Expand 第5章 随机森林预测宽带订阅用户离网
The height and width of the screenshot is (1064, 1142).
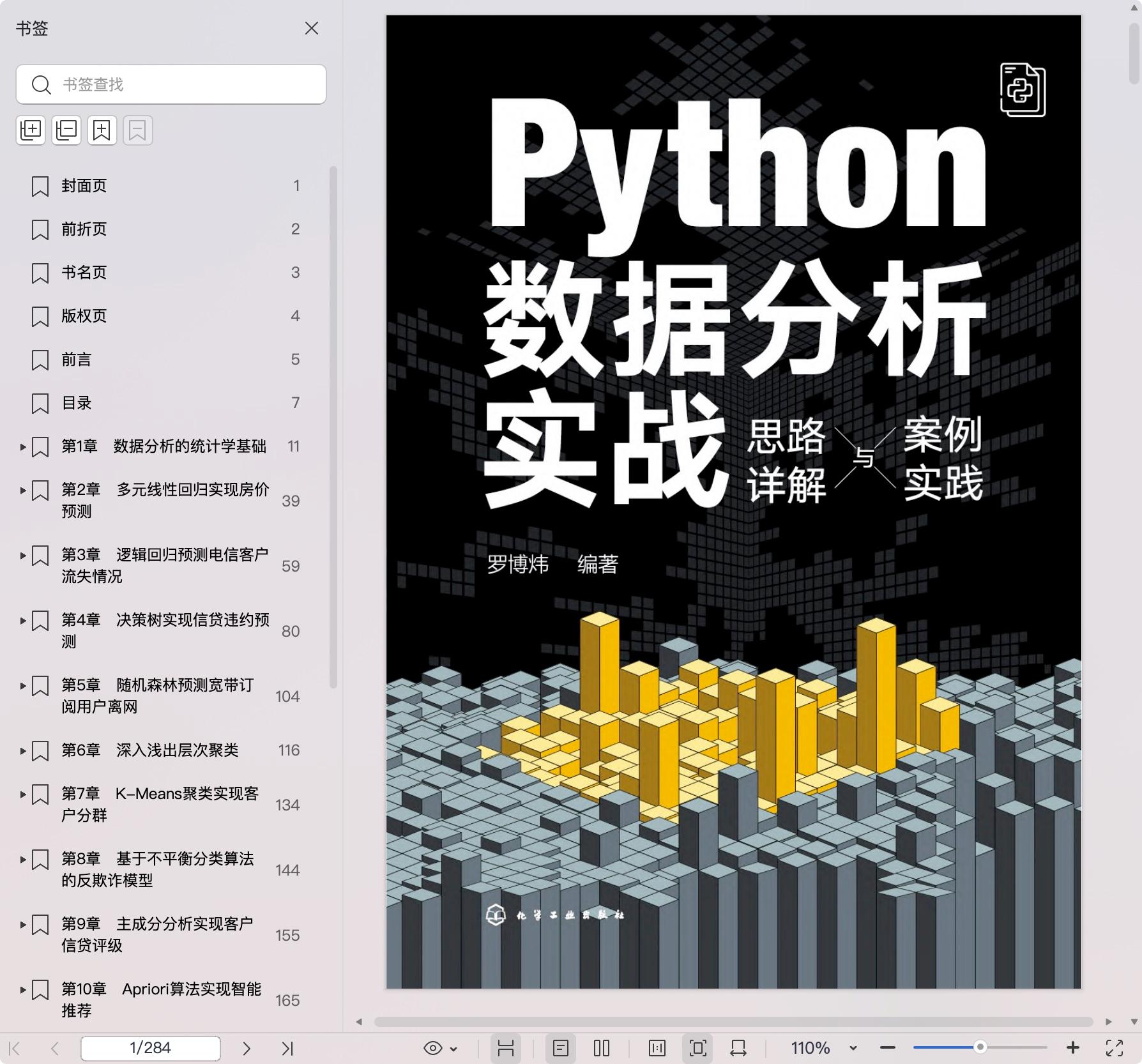click(x=23, y=686)
